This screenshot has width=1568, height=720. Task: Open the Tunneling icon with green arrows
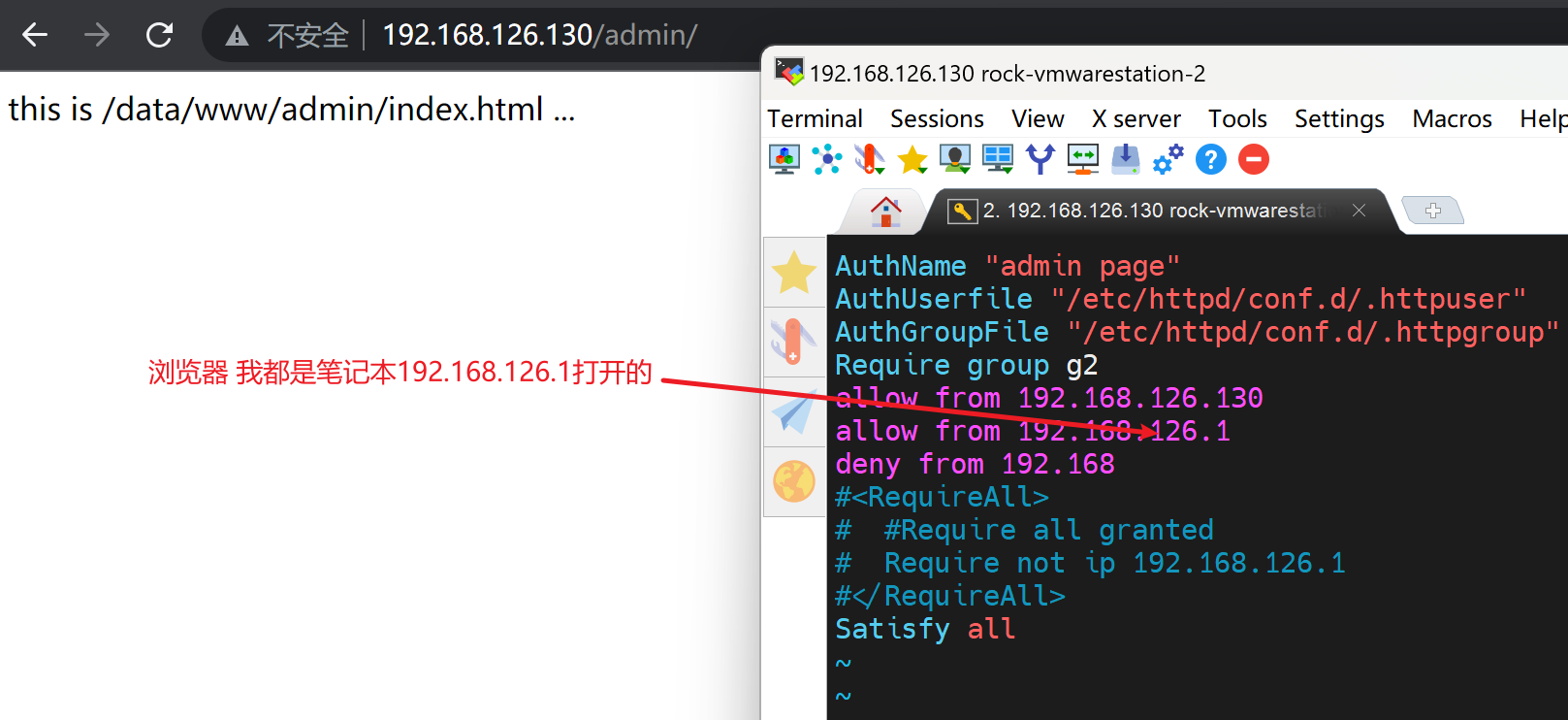(x=1082, y=159)
